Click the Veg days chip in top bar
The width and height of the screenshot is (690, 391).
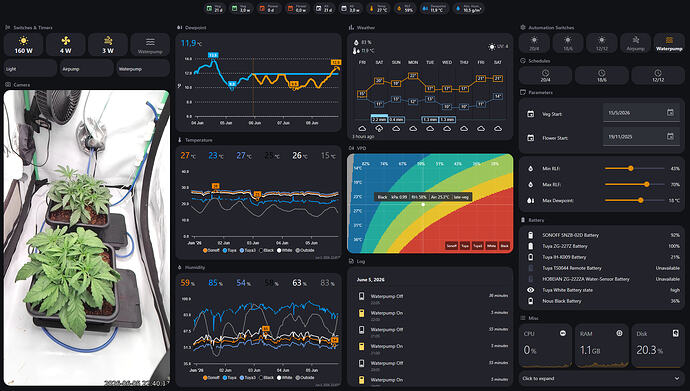pos(214,8)
